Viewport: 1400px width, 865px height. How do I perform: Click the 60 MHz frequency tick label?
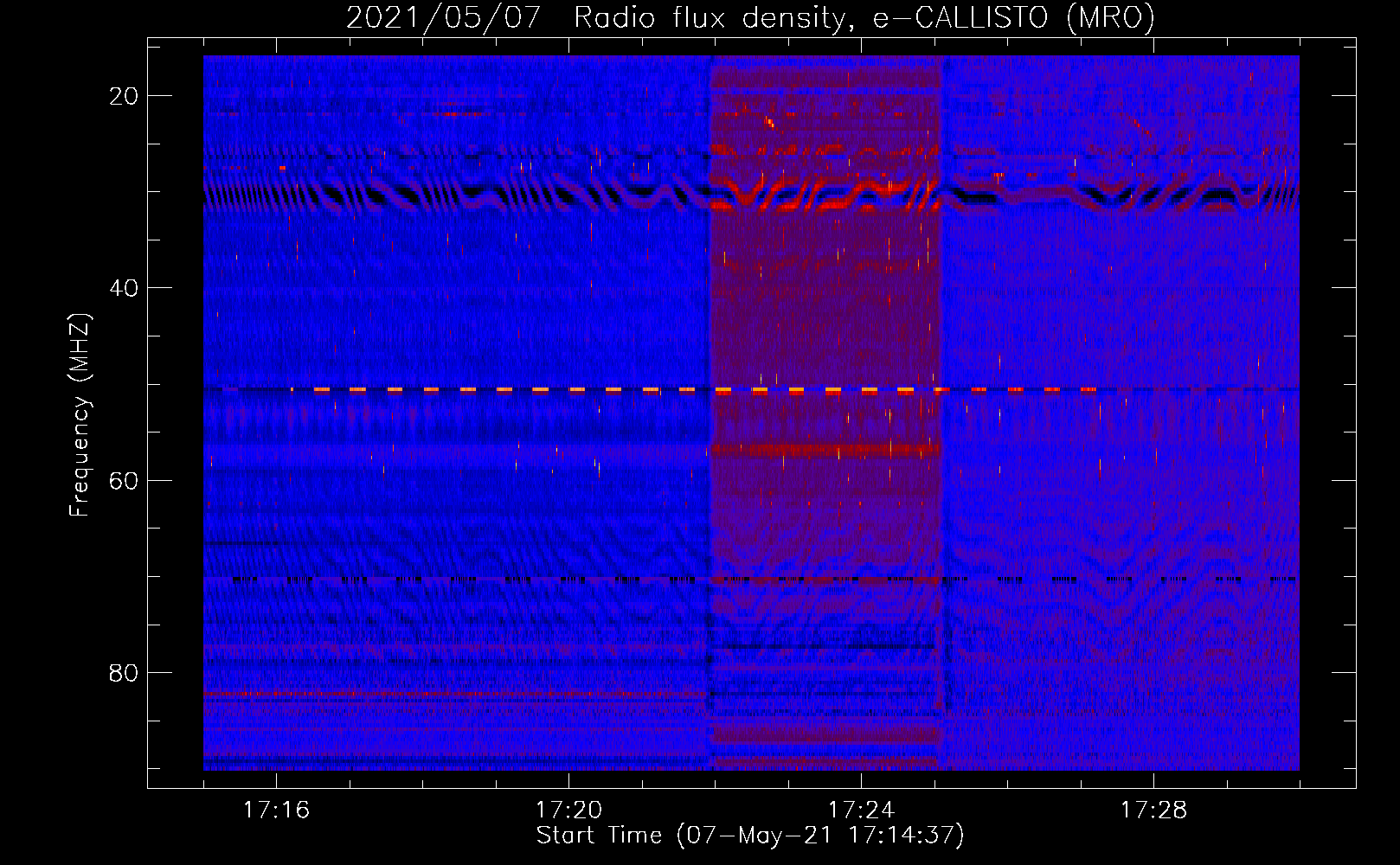(x=124, y=480)
